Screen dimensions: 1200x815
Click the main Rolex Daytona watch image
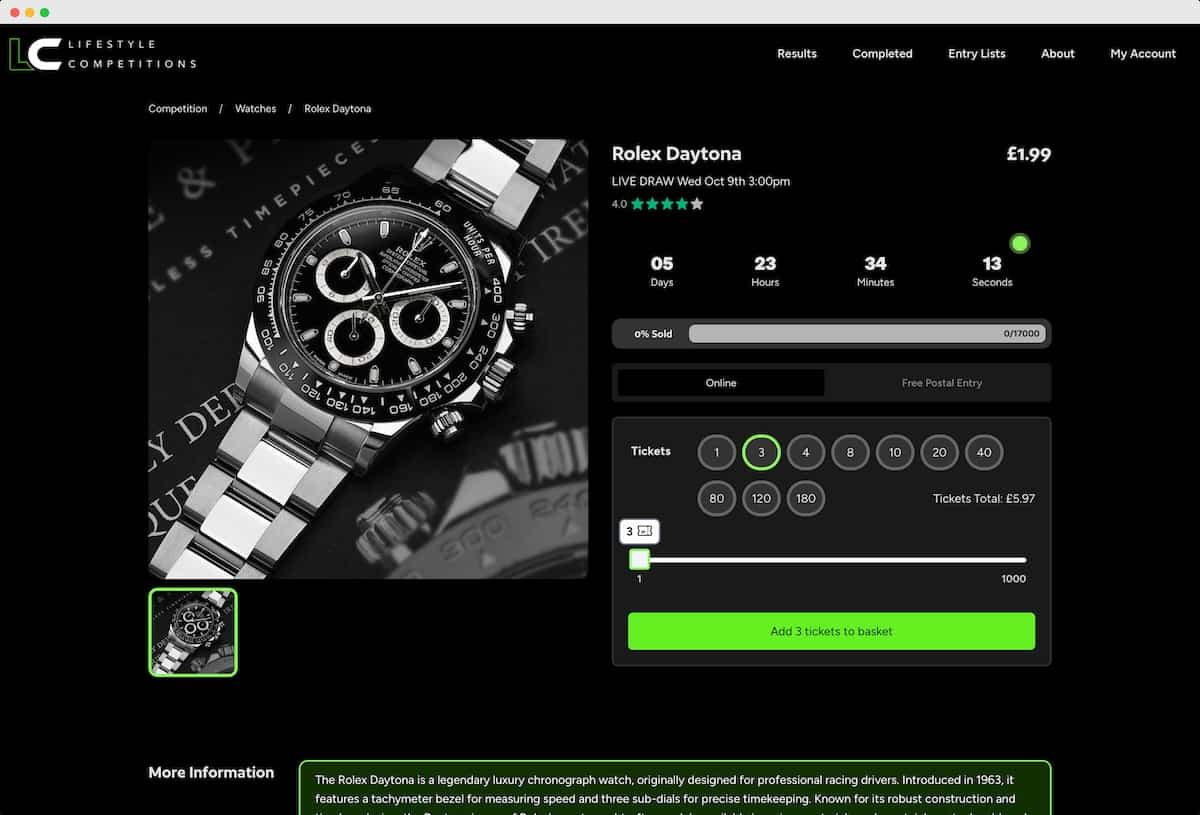pos(367,357)
